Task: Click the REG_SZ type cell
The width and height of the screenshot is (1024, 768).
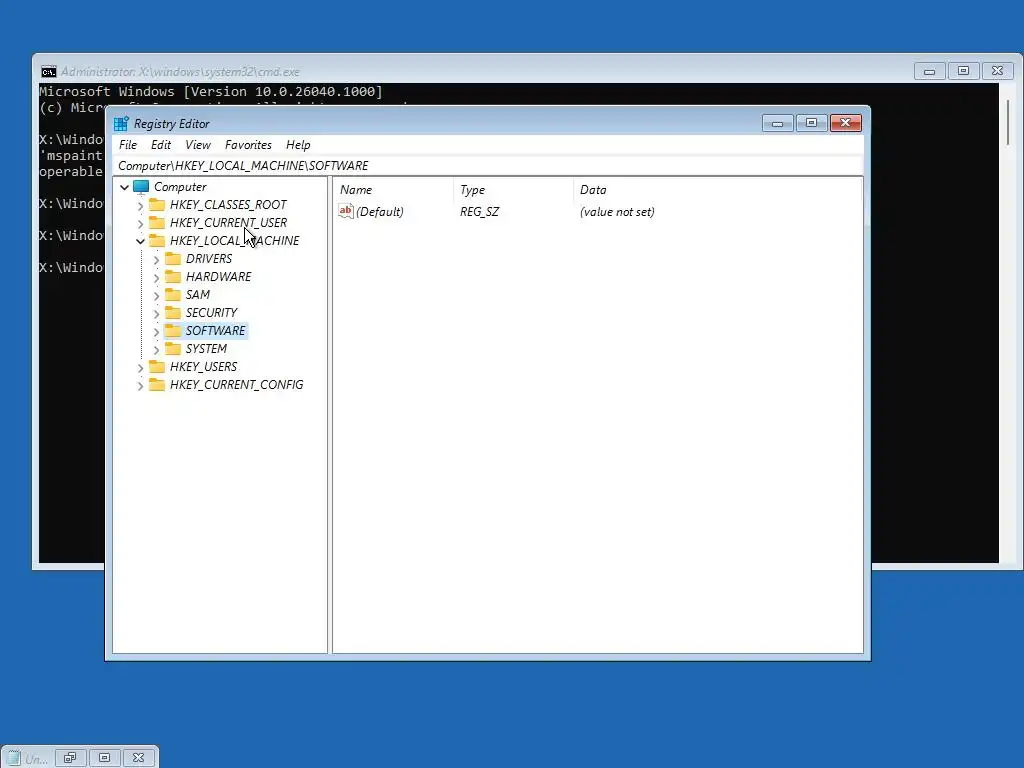Action: pos(479,212)
